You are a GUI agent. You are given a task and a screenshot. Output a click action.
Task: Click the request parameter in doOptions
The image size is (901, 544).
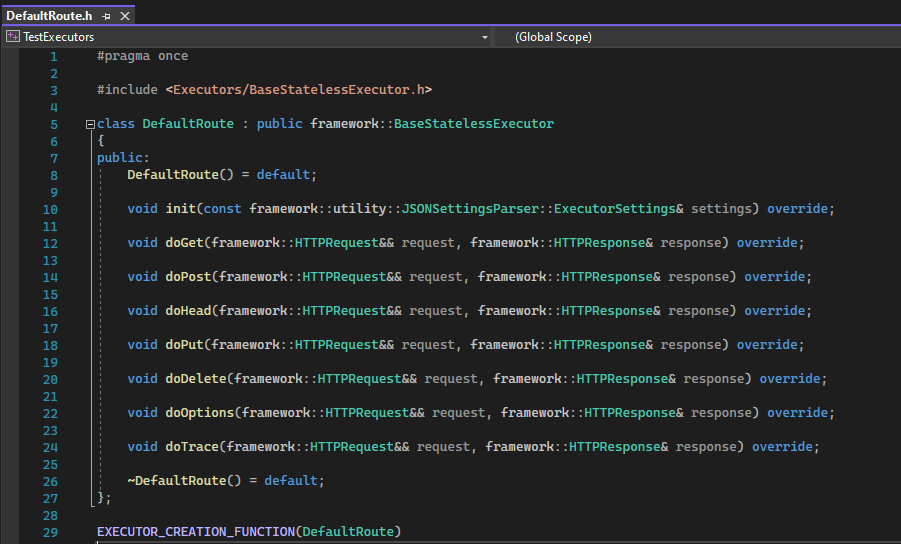(x=458, y=412)
